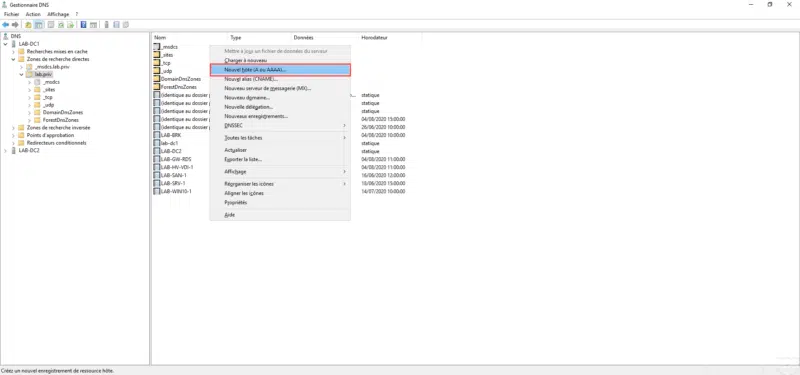The width and height of the screenshot is (800, 375).
Task: Click the Forward arrow in the toolbar
Action: 15,24
